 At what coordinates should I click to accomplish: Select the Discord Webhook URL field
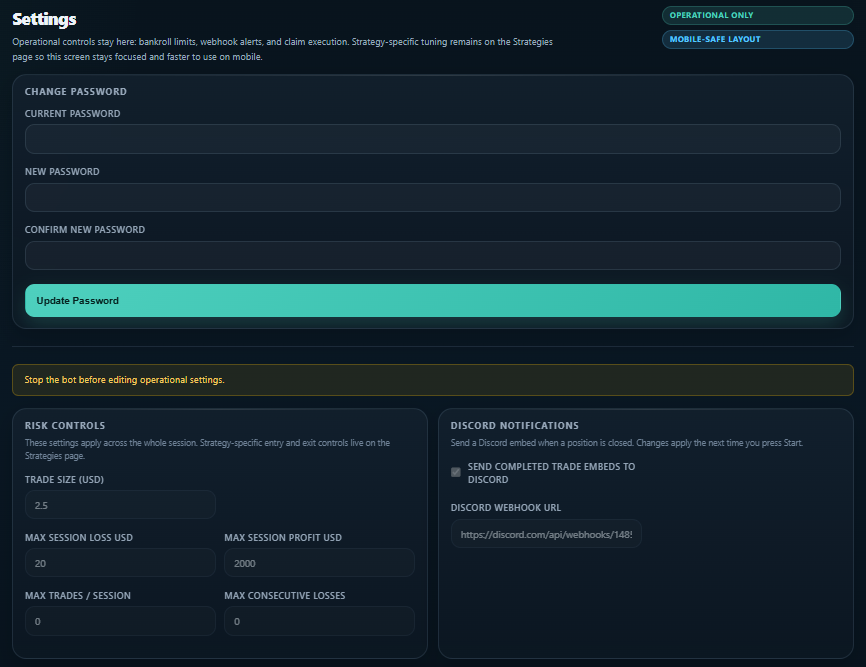tap(546, 533)
